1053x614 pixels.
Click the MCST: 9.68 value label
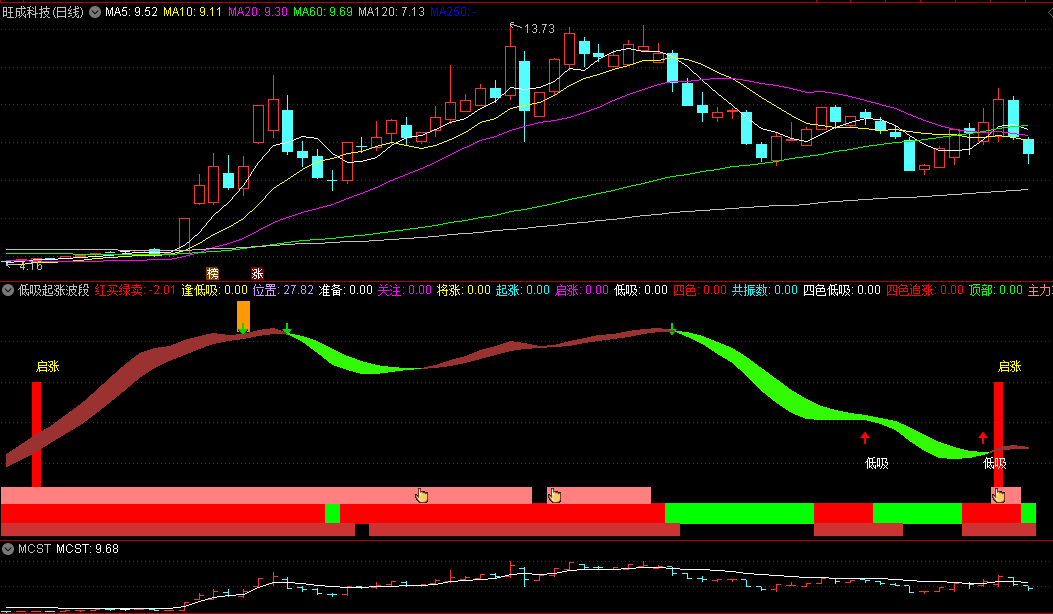click(87, 549)
